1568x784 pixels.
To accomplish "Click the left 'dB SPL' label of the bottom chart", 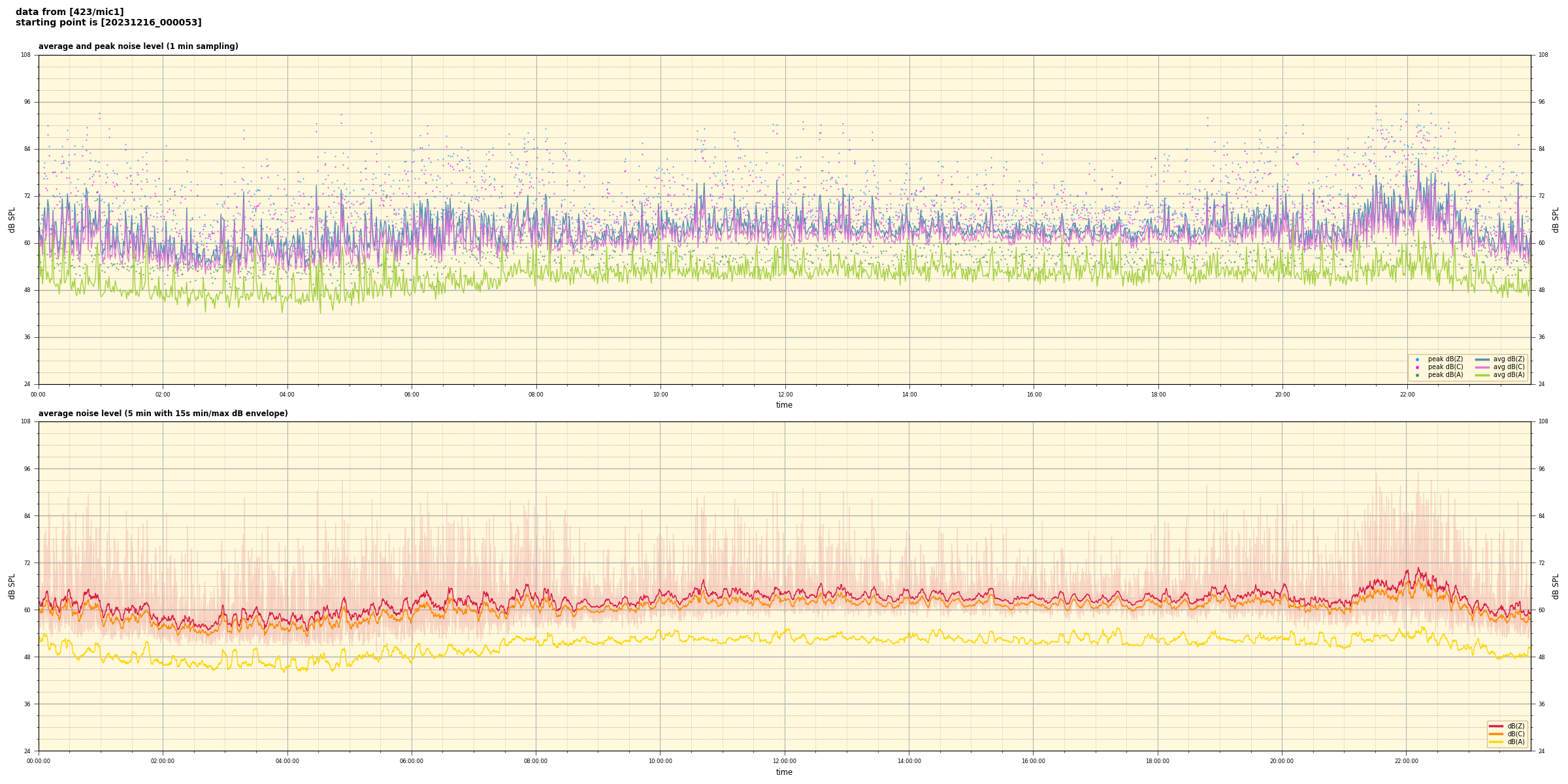I will click(x=12, y=586).
